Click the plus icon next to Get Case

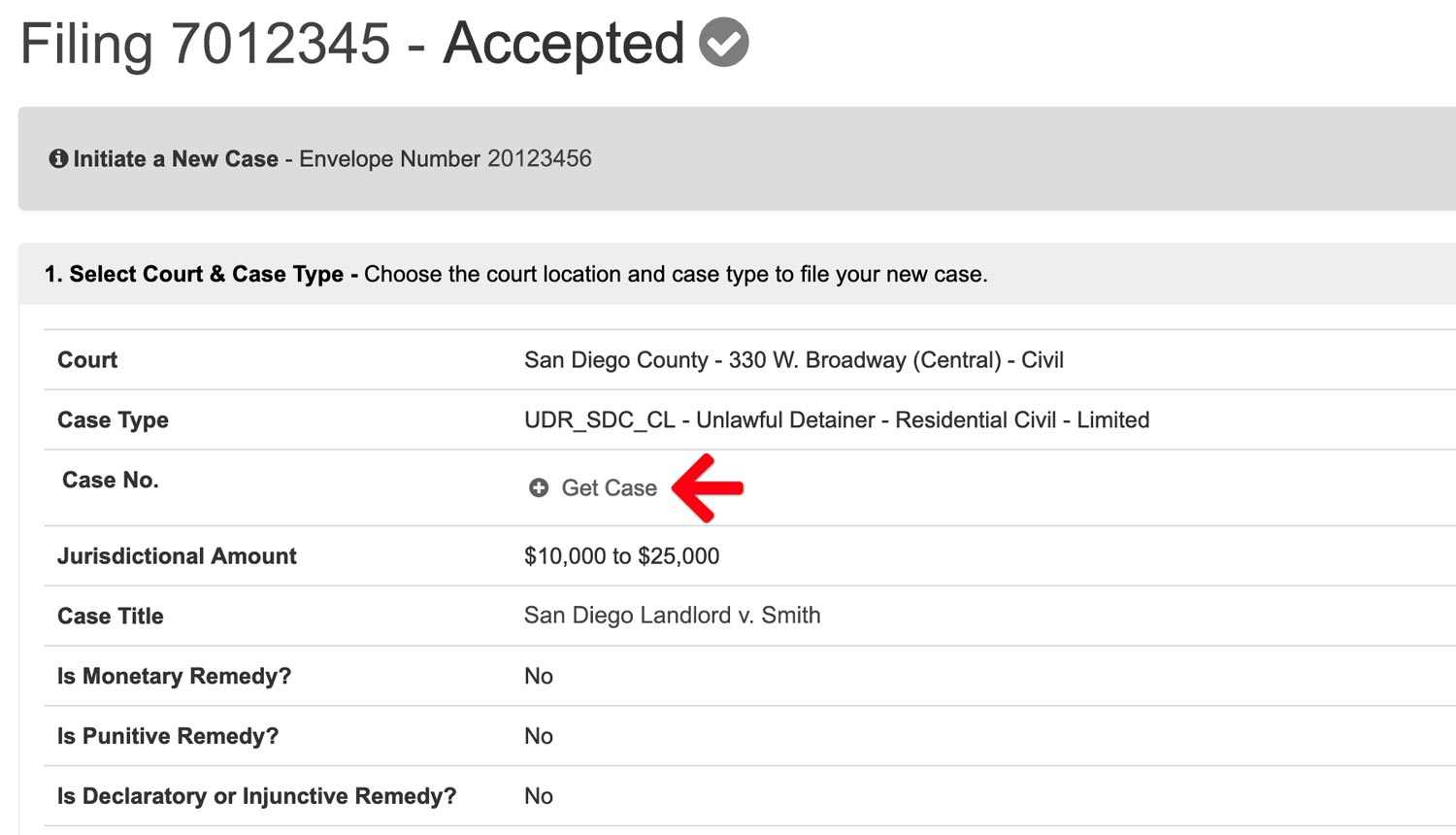pos(539,487)
